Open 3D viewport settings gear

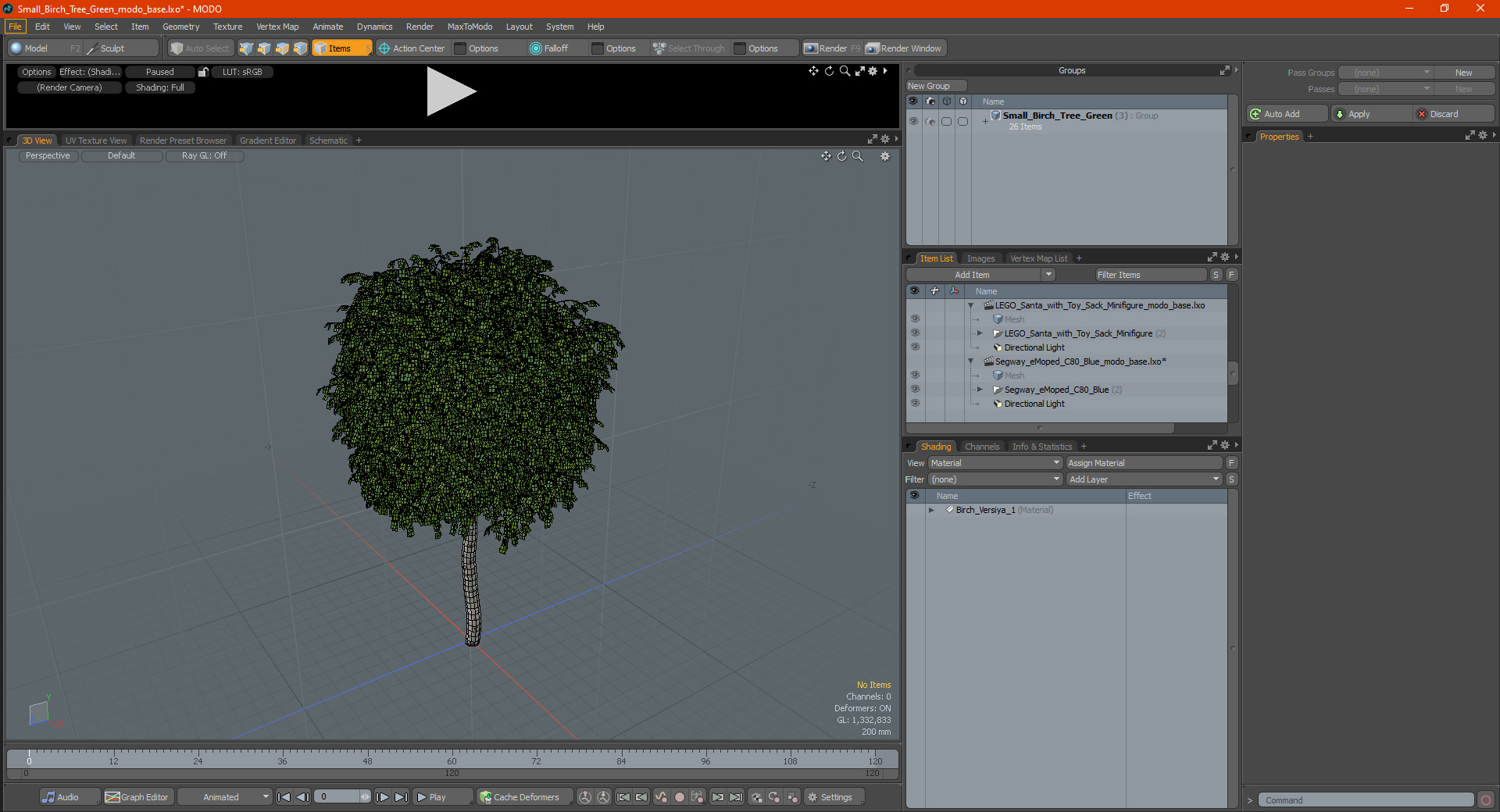click(885, 156)
